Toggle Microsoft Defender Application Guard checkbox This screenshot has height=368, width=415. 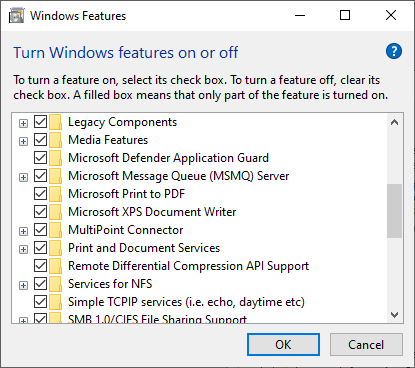tap(40, 158)
